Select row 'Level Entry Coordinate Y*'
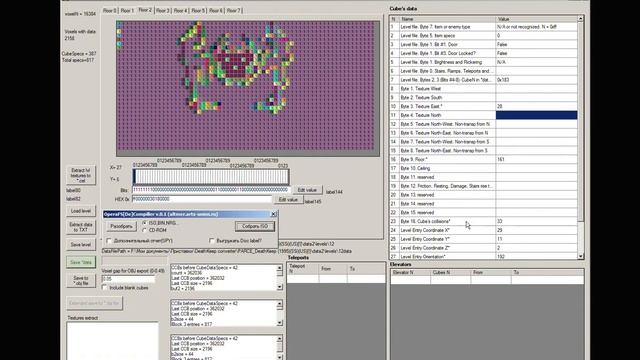This screenshot has height=360, width=640. coord(484,239)
